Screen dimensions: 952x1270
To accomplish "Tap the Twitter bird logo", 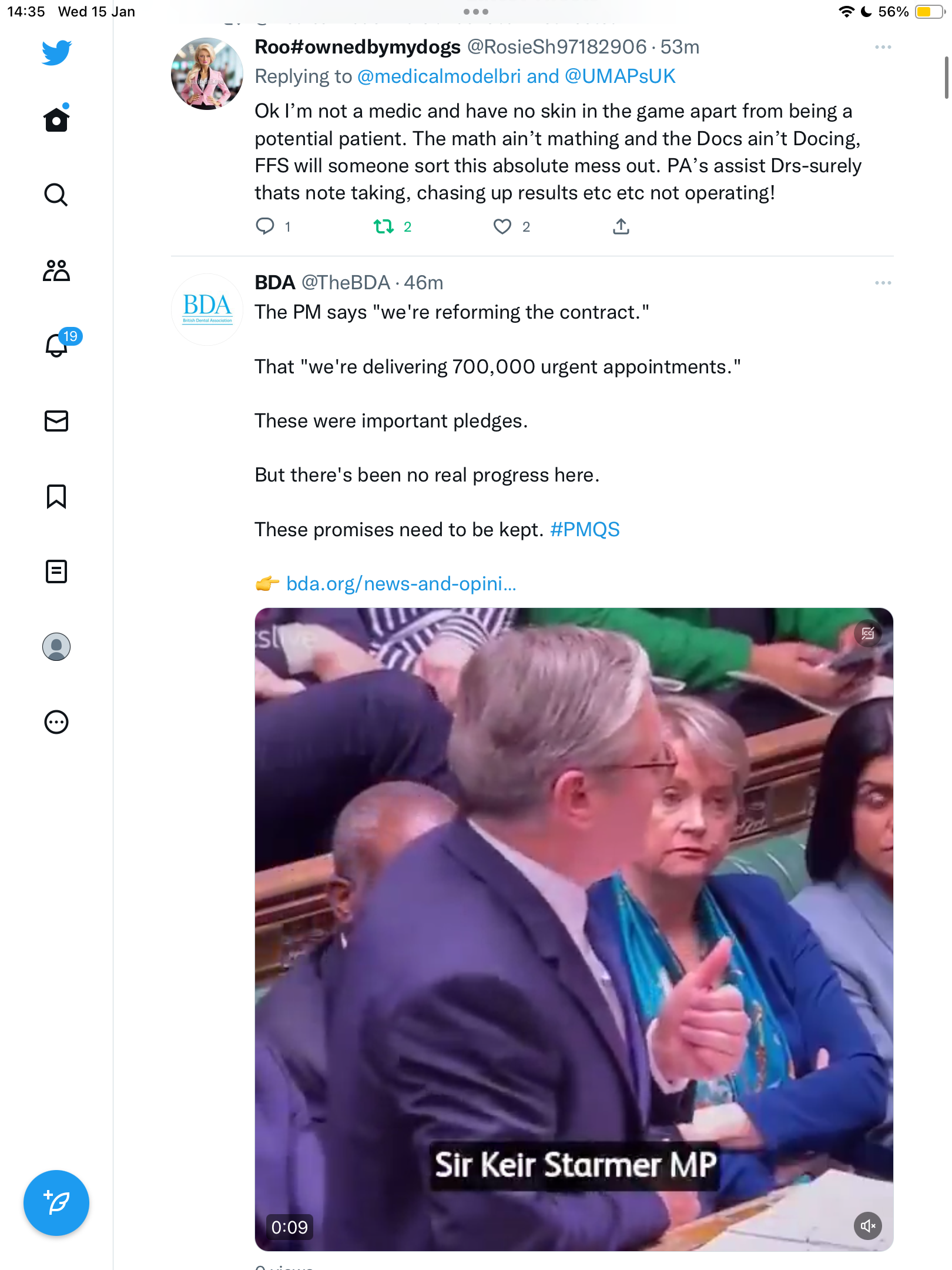I will pyautogui.click(x=56, y=52).
